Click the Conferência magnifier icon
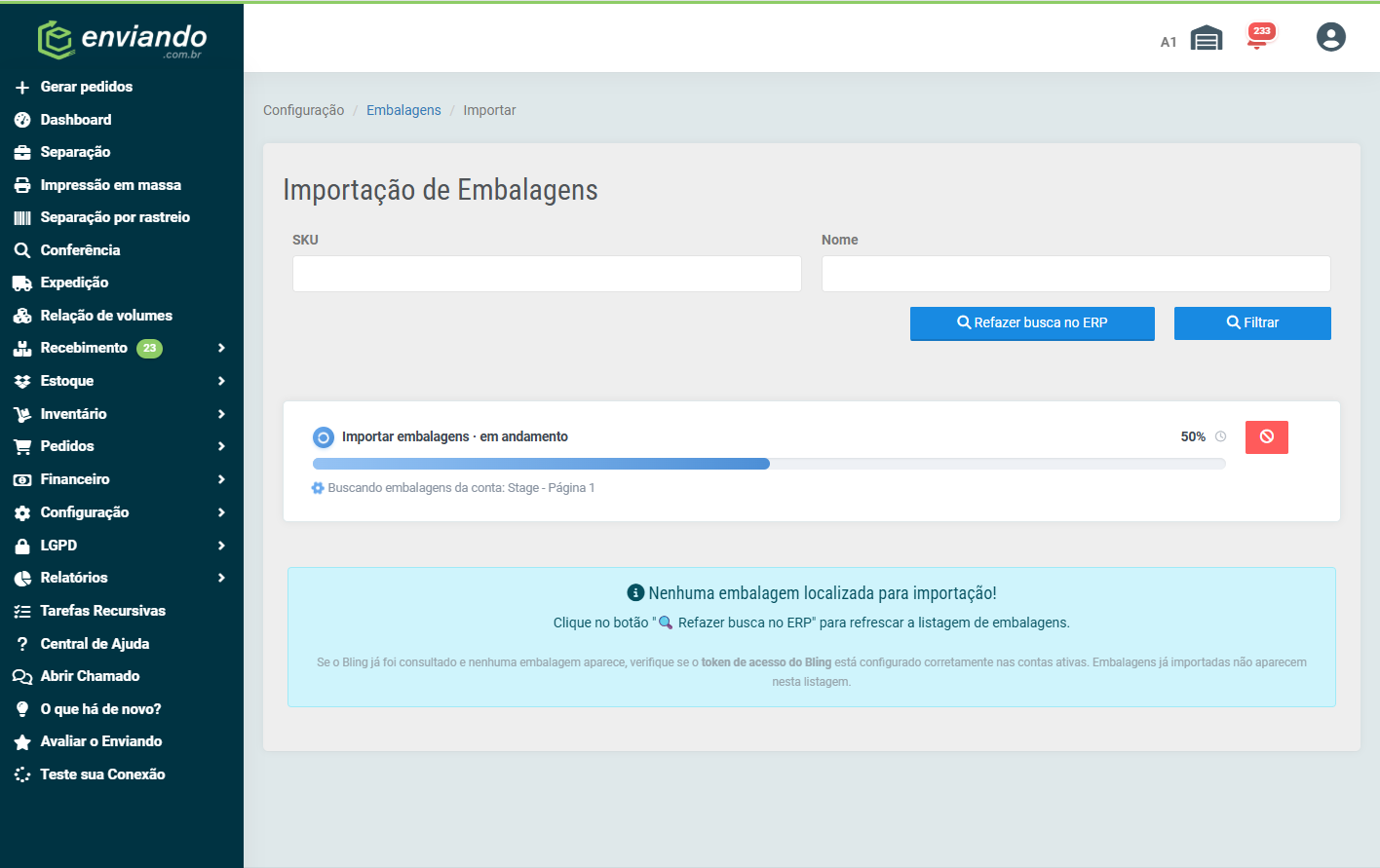The width and height of the screenshot is (1380, 868). pos(22,250)
